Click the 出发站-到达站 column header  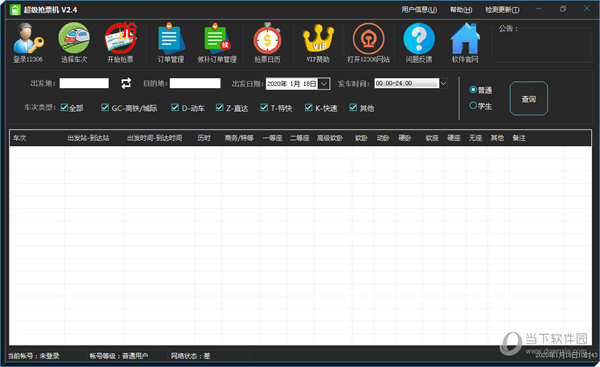pyautogui.click(x=88, y=138)
